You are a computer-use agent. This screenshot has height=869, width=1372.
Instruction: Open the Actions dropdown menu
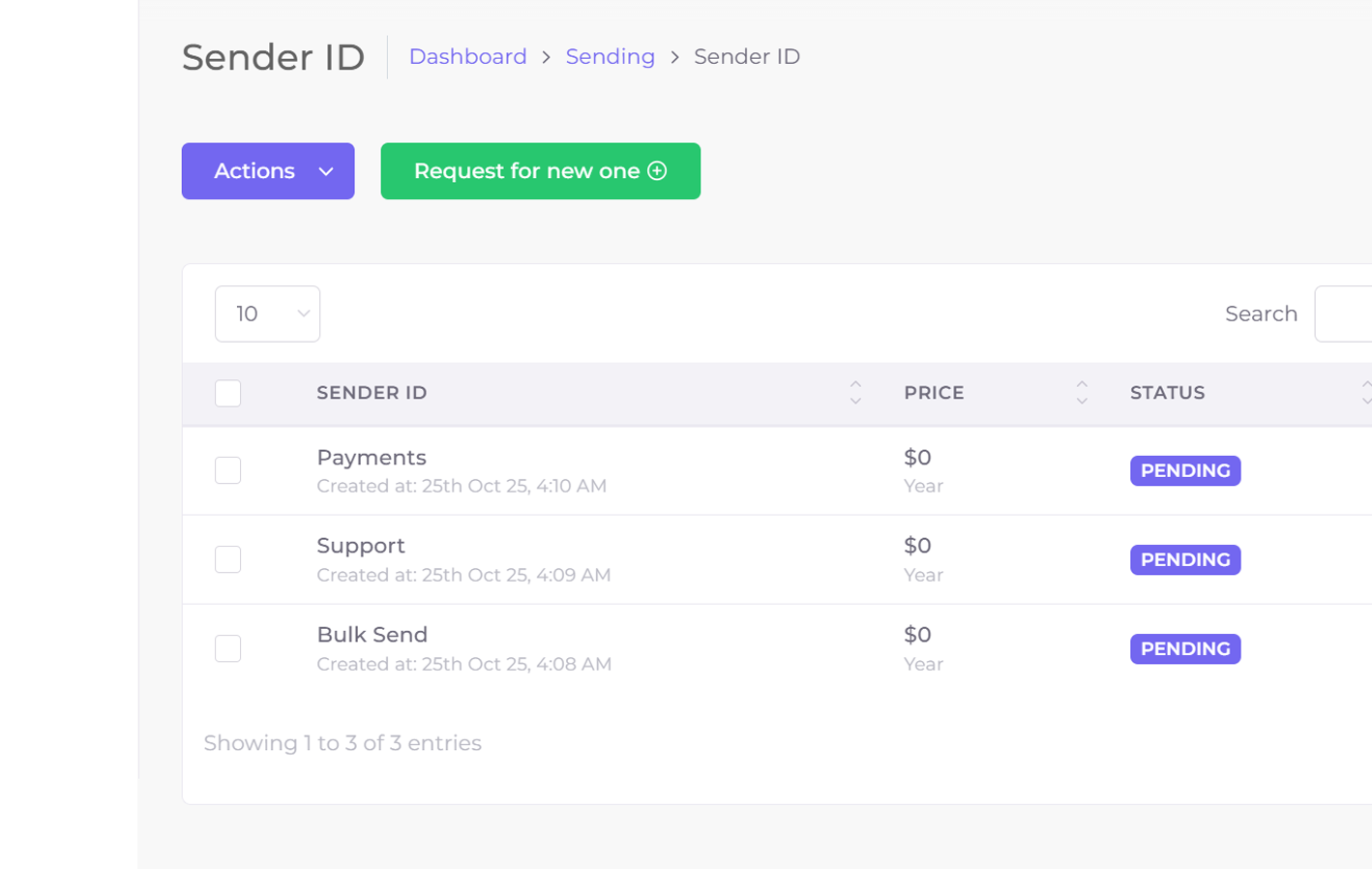point(267,171)
